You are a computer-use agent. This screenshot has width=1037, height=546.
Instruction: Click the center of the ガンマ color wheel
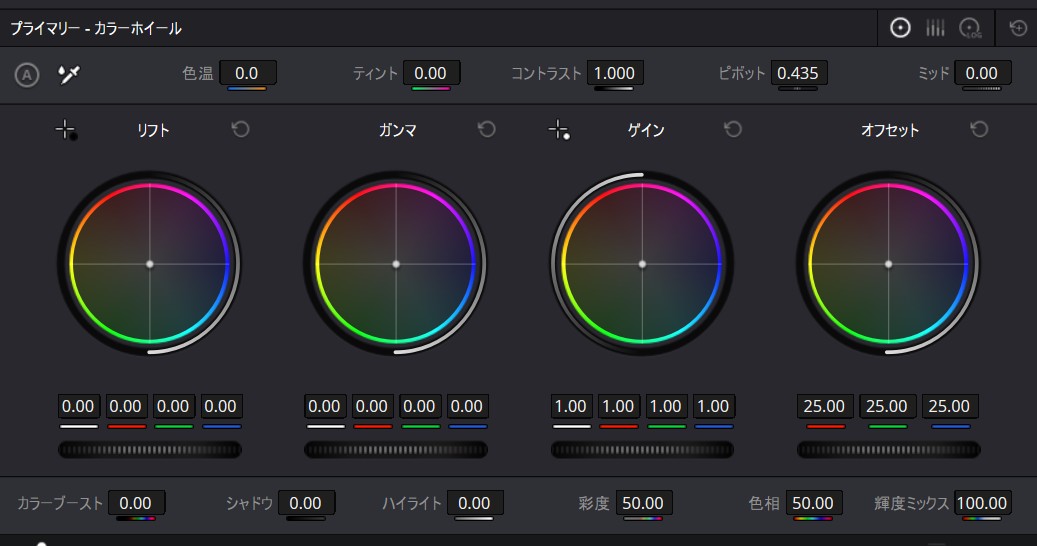(396, 264)
